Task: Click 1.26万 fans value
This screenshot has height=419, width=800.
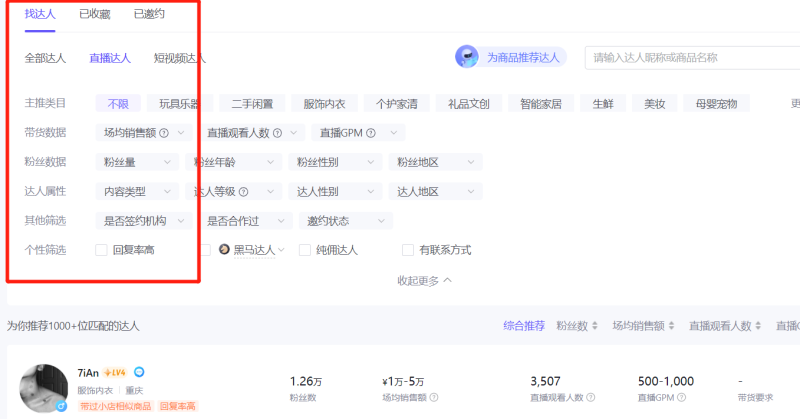Action: 306,381
